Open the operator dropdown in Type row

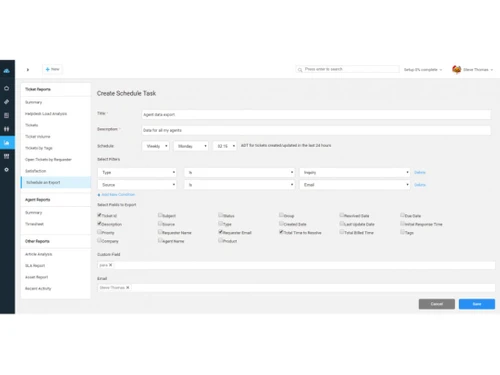coord(239,172)
